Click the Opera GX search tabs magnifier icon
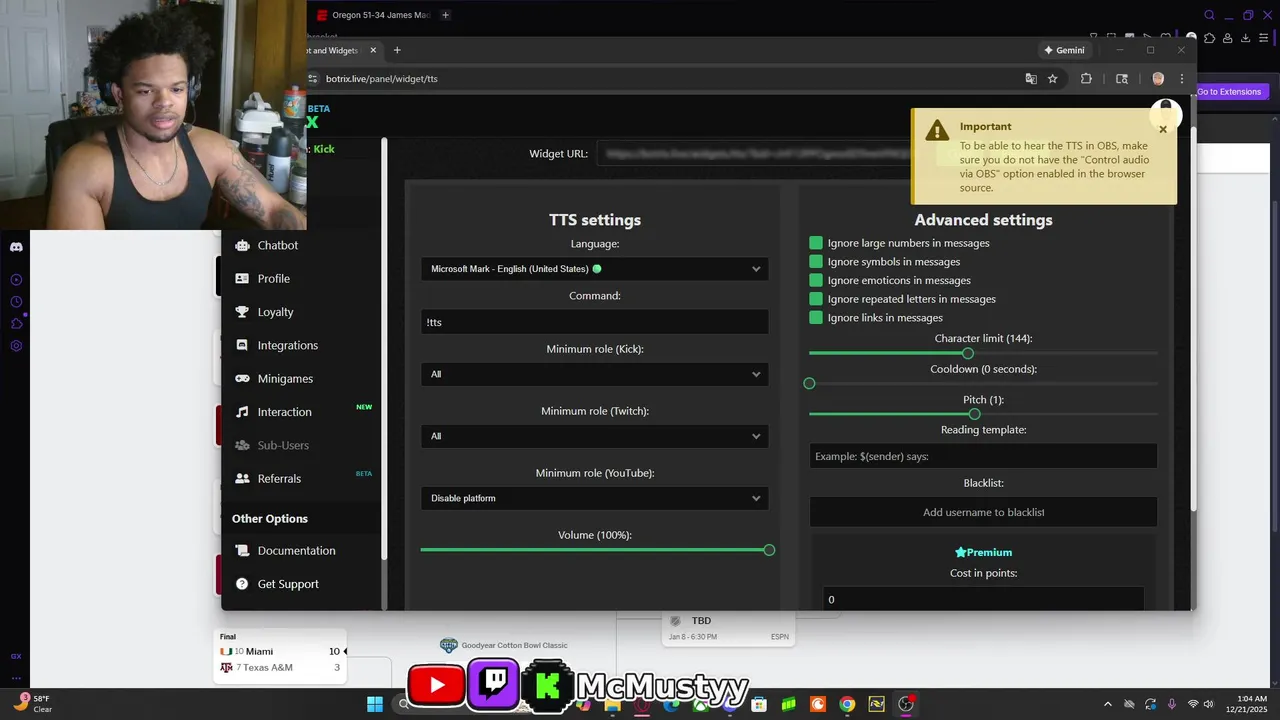The image size is (1280, 720). coord(1210,15)
